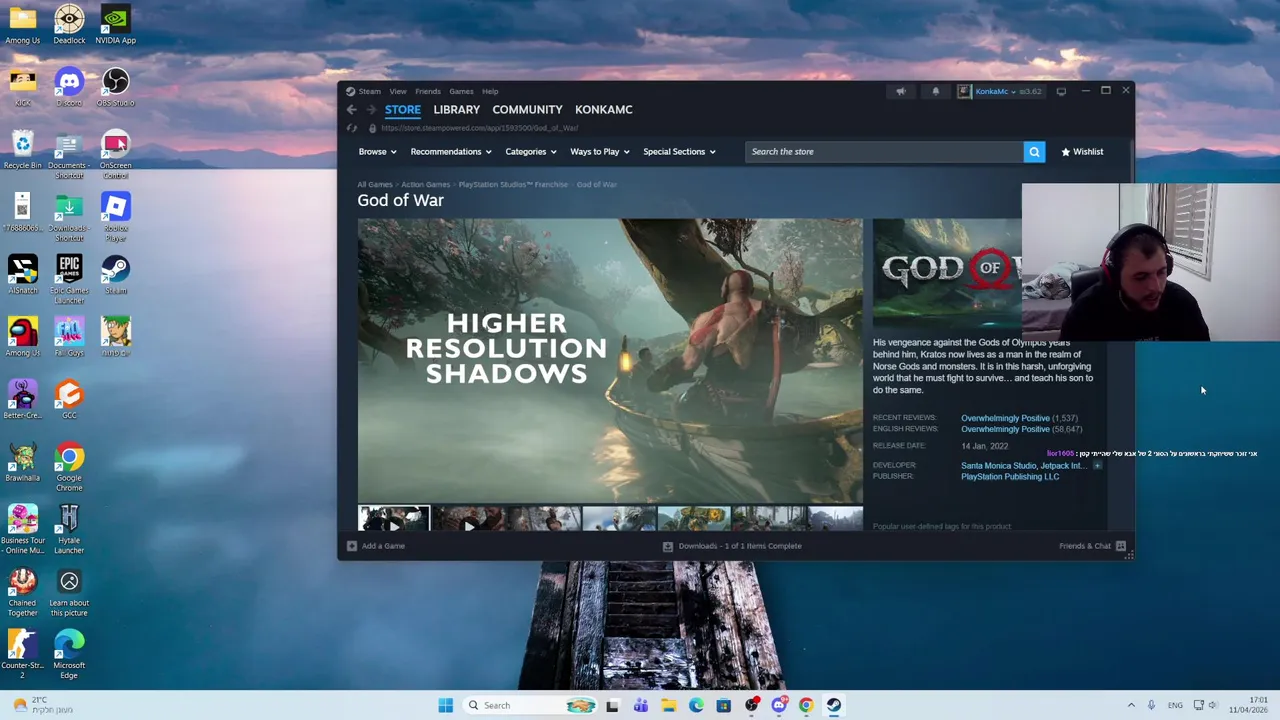Click Santa Monica Studio developer link
1280x720 pixels.
tap(998, 466)
